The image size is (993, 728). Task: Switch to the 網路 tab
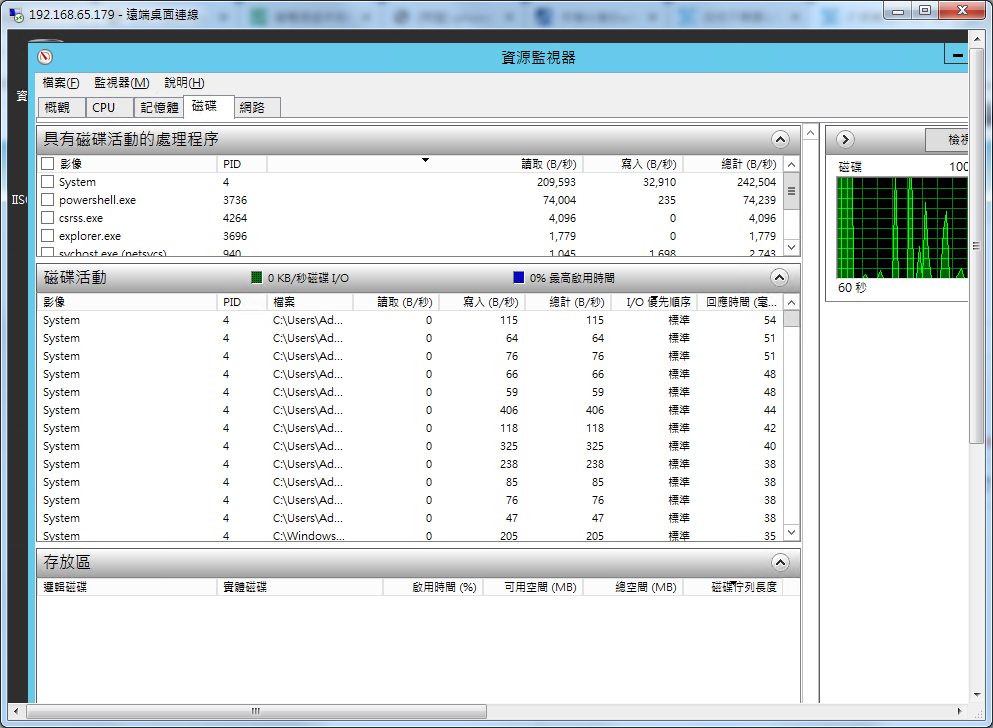tap(257, 108)
